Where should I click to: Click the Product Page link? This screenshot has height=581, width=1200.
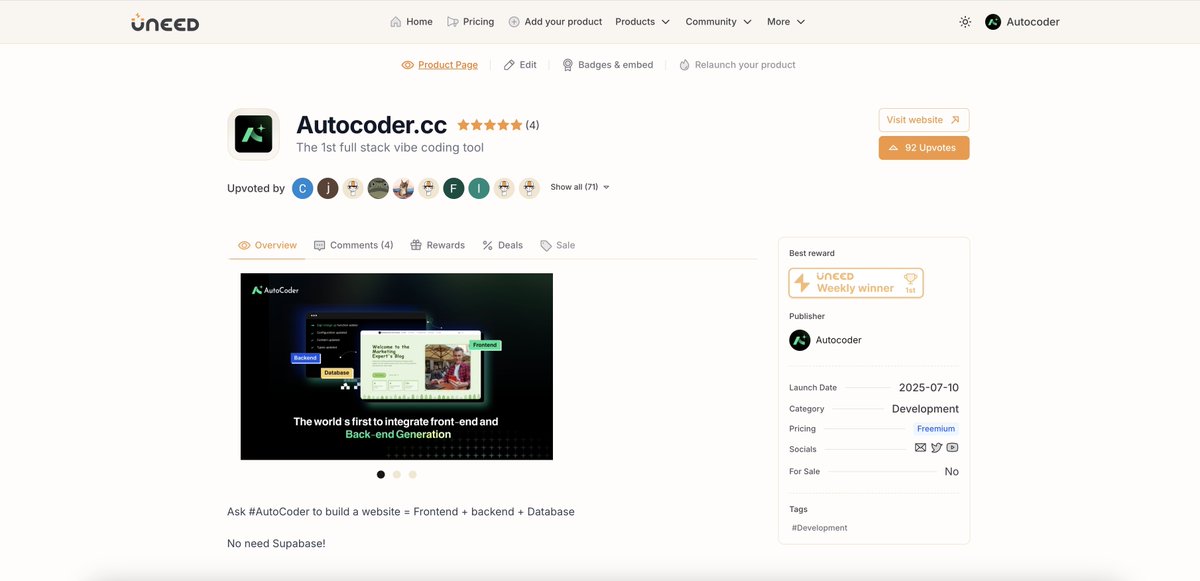click(439, 65)
